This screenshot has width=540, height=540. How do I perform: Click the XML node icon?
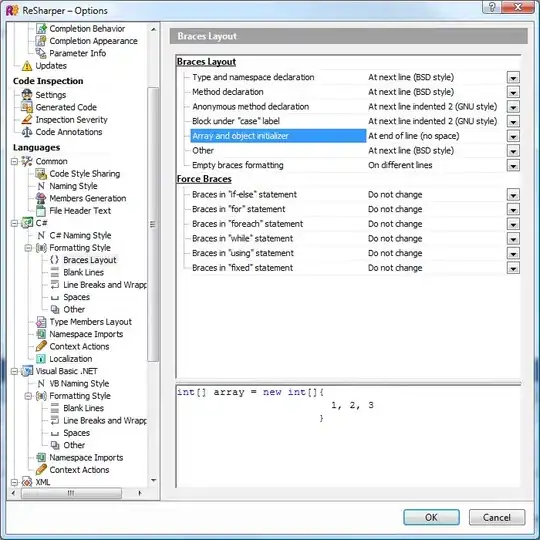27,482
